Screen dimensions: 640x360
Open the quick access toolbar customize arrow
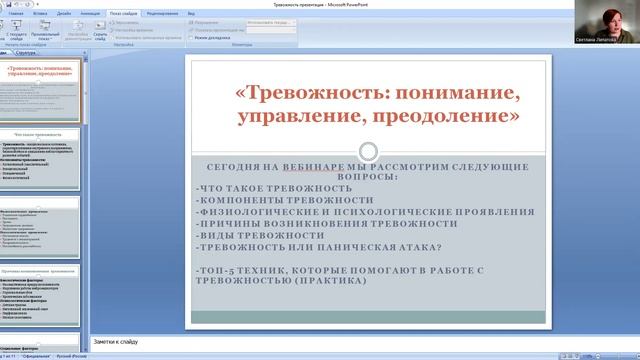click(x=37, y=4)
